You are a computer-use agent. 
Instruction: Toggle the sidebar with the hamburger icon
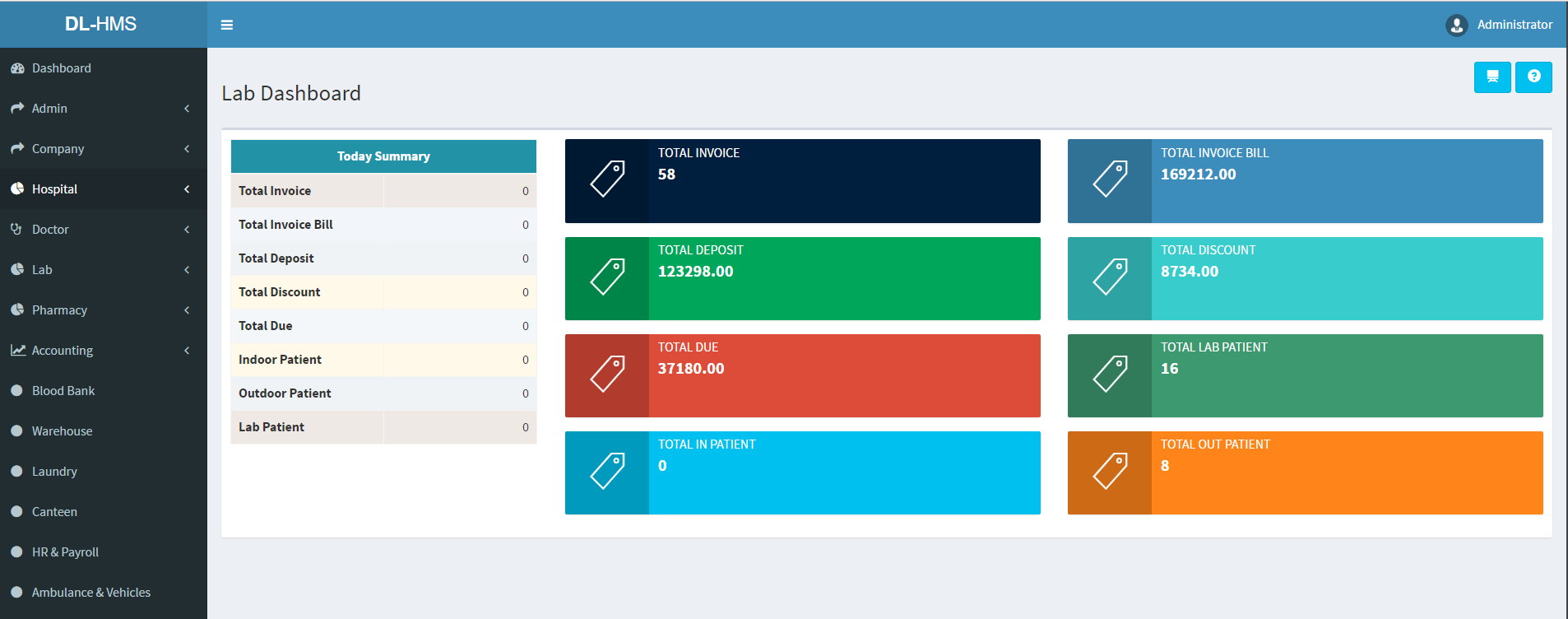[x=227, y=25]
